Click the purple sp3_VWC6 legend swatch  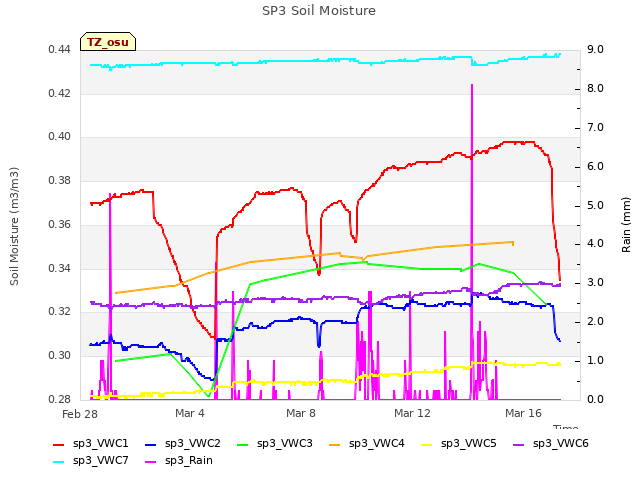(519, 444)
